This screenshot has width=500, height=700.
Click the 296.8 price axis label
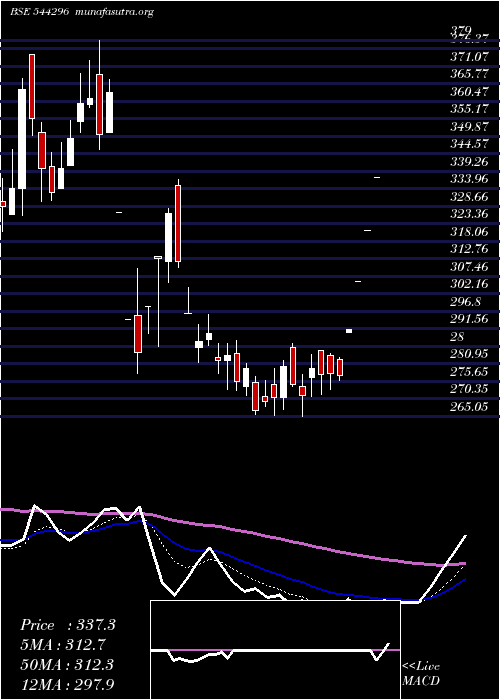[466, 301]
